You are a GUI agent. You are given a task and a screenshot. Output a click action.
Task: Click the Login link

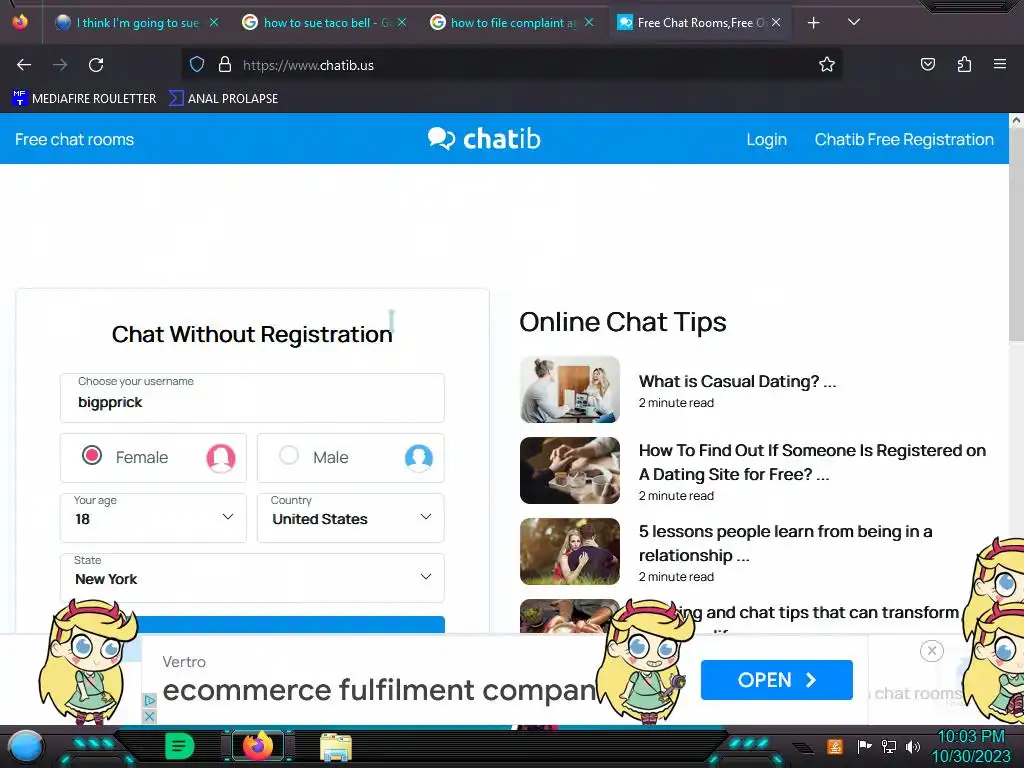[x=766, y=139]
